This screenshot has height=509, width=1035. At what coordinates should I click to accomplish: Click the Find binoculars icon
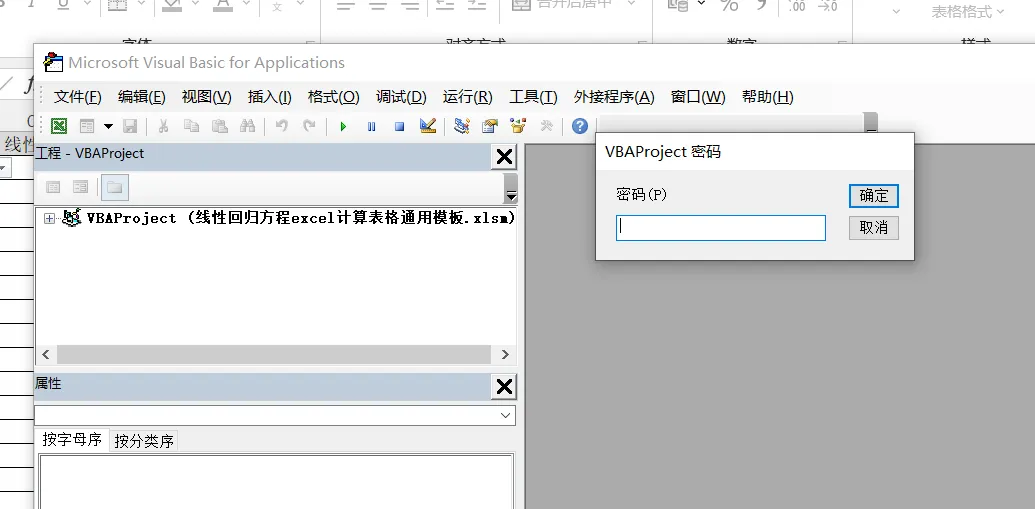click(248, 125)
